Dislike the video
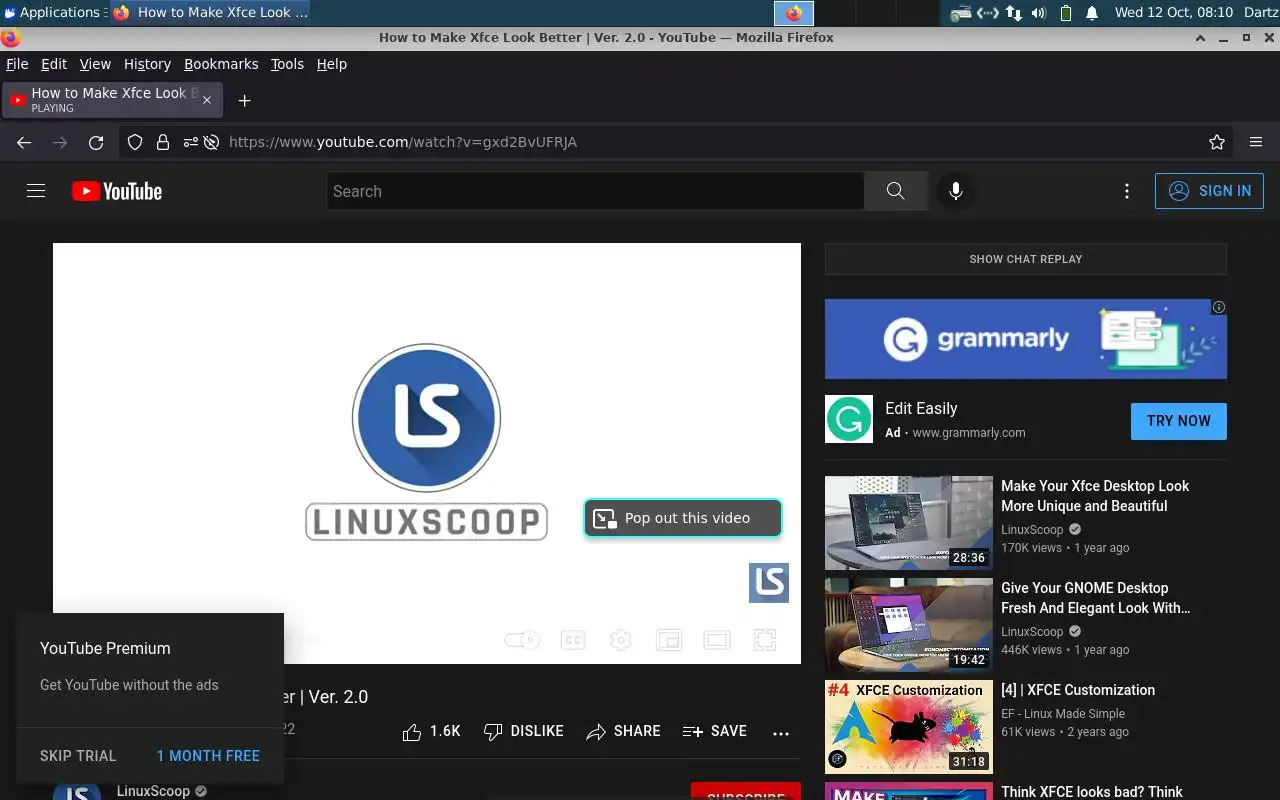 coord(523,731)
